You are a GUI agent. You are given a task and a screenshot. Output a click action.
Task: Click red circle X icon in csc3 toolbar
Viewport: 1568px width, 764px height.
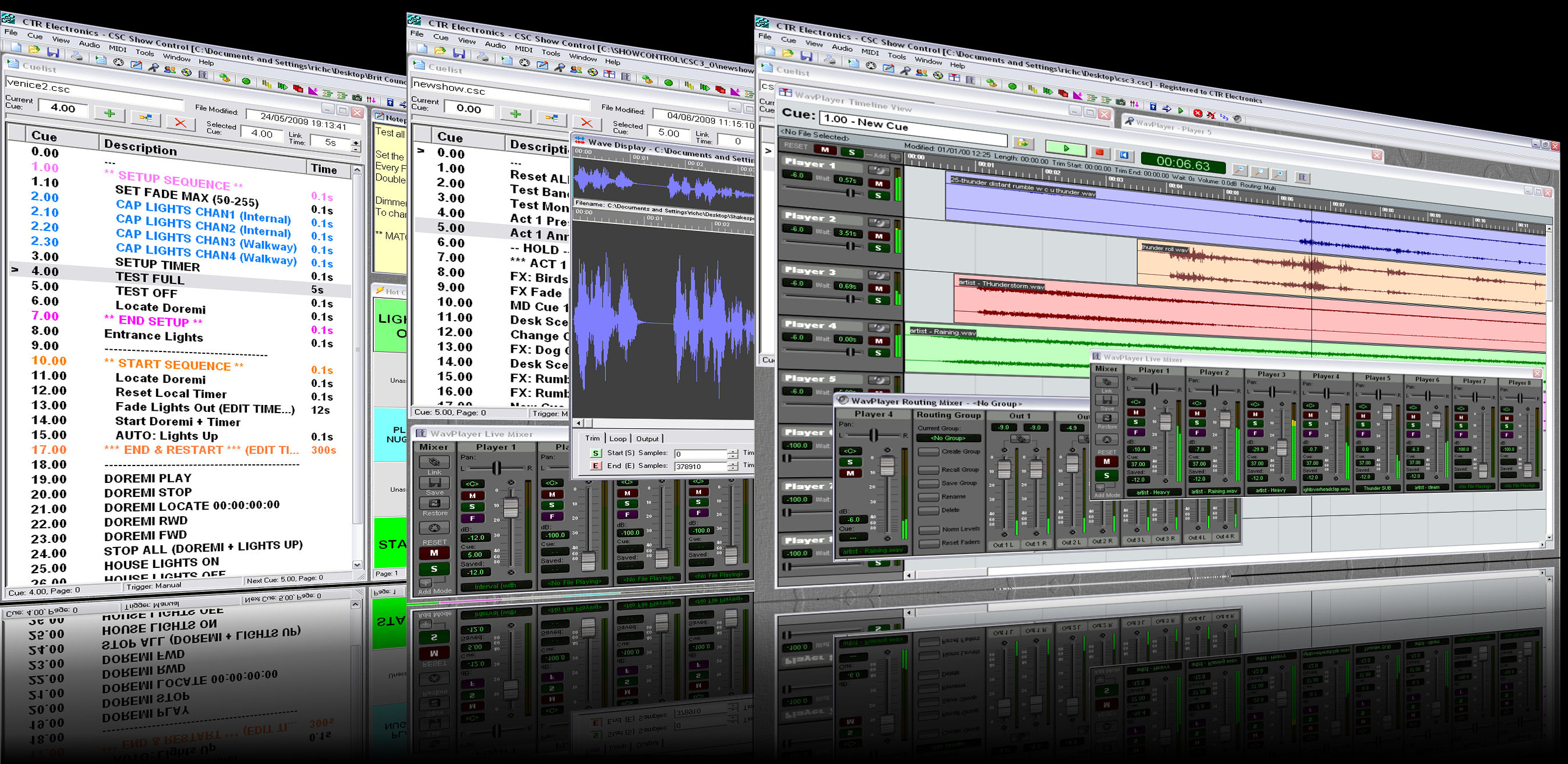point(1197,113)
